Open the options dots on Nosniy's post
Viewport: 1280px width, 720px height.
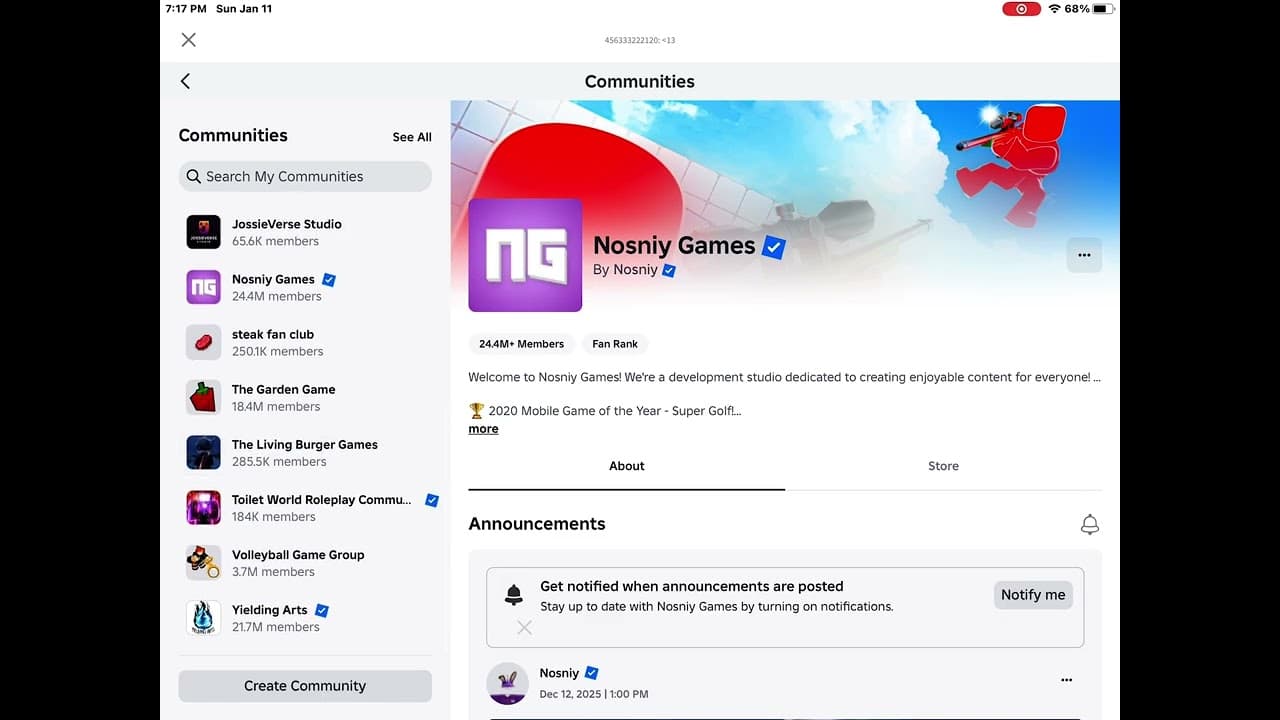(x=1066, y=680)
